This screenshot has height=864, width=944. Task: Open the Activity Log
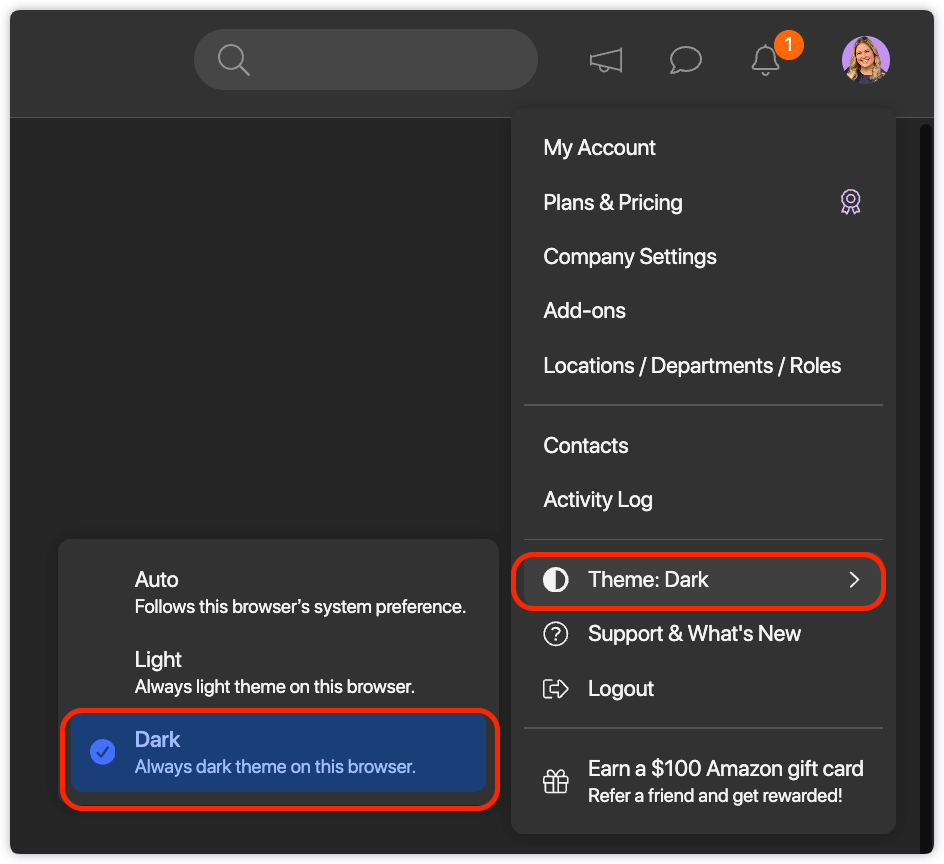tap(598, 500)
